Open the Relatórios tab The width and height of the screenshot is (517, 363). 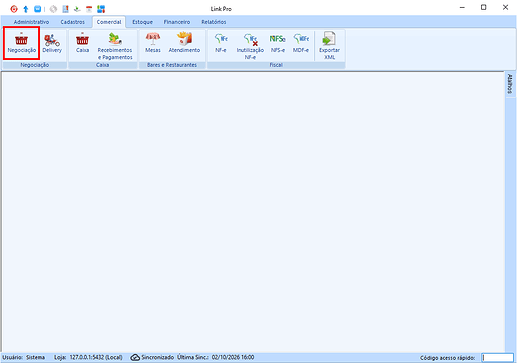(214, 22)
